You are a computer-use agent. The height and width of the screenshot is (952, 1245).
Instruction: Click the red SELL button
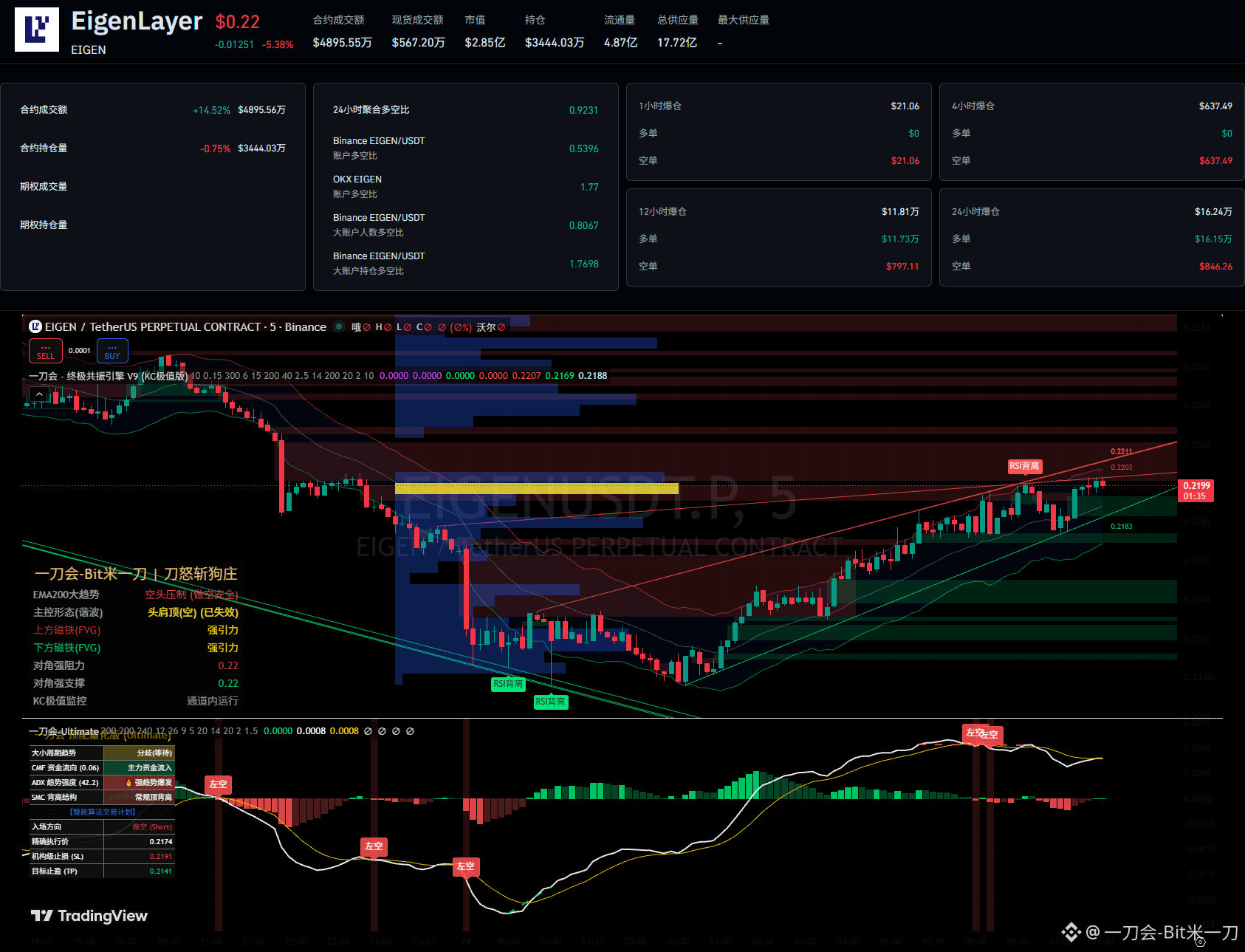(46, 351)
